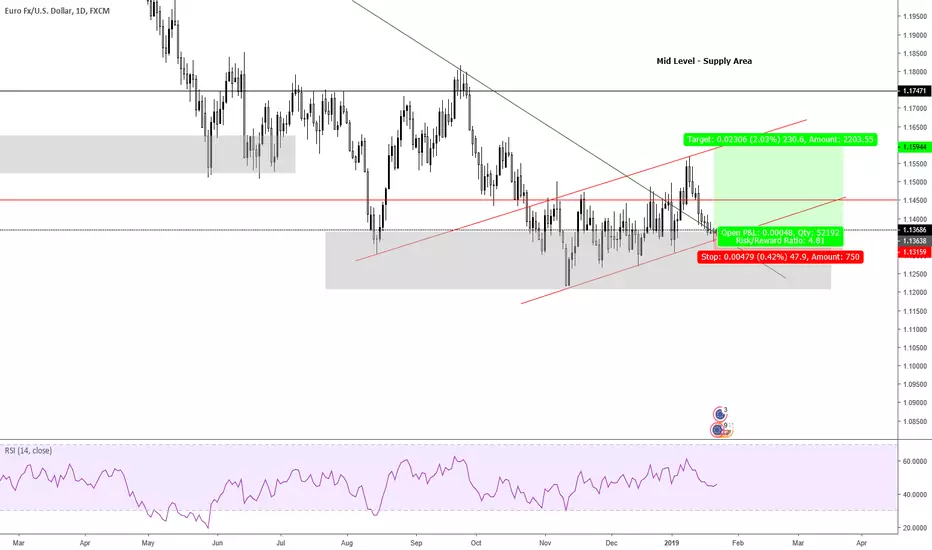Click the black 1.17471 horizontal line price tag
Viewport: 932px width, 550px height.
(x=915, y=91)
